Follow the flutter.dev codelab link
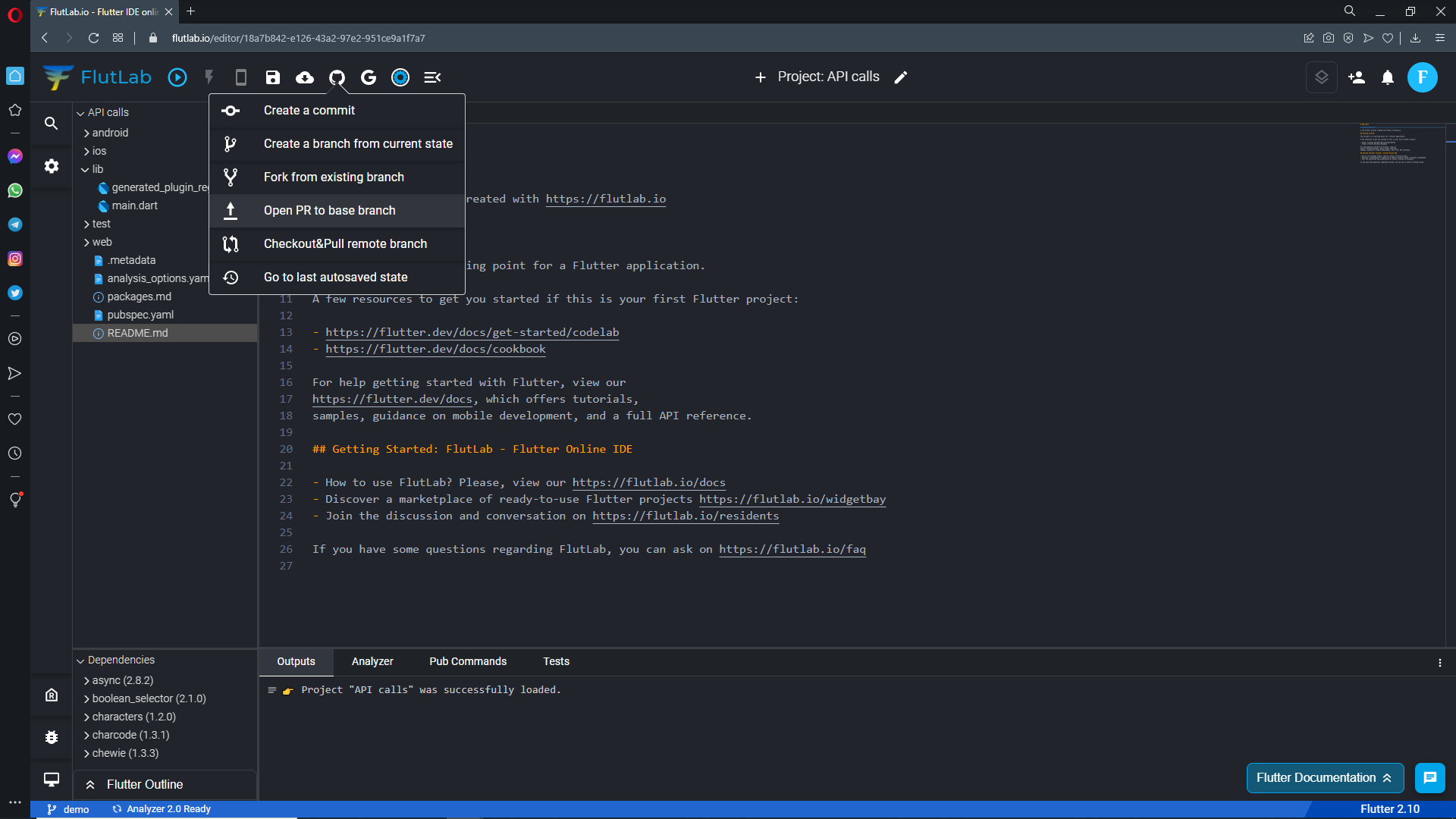 (472, 332)
